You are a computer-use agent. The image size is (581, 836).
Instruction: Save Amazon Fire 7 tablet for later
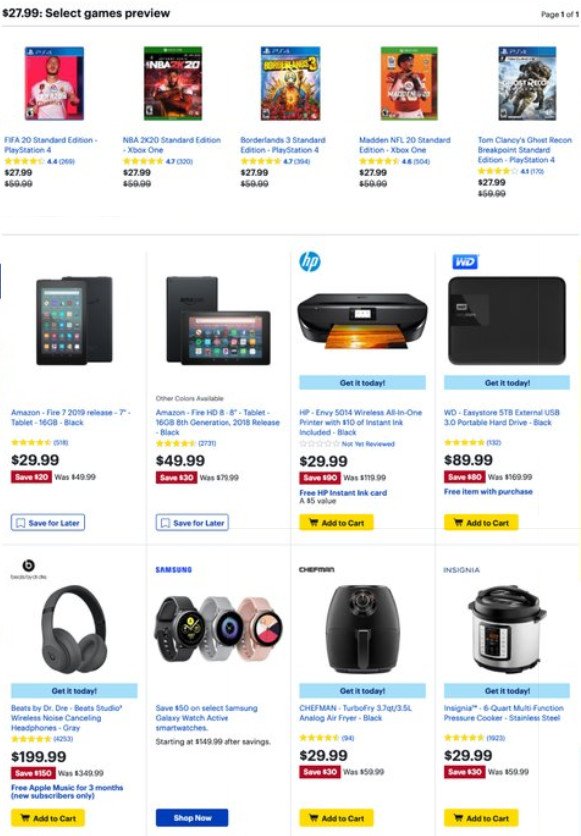(x=48, y=522)
